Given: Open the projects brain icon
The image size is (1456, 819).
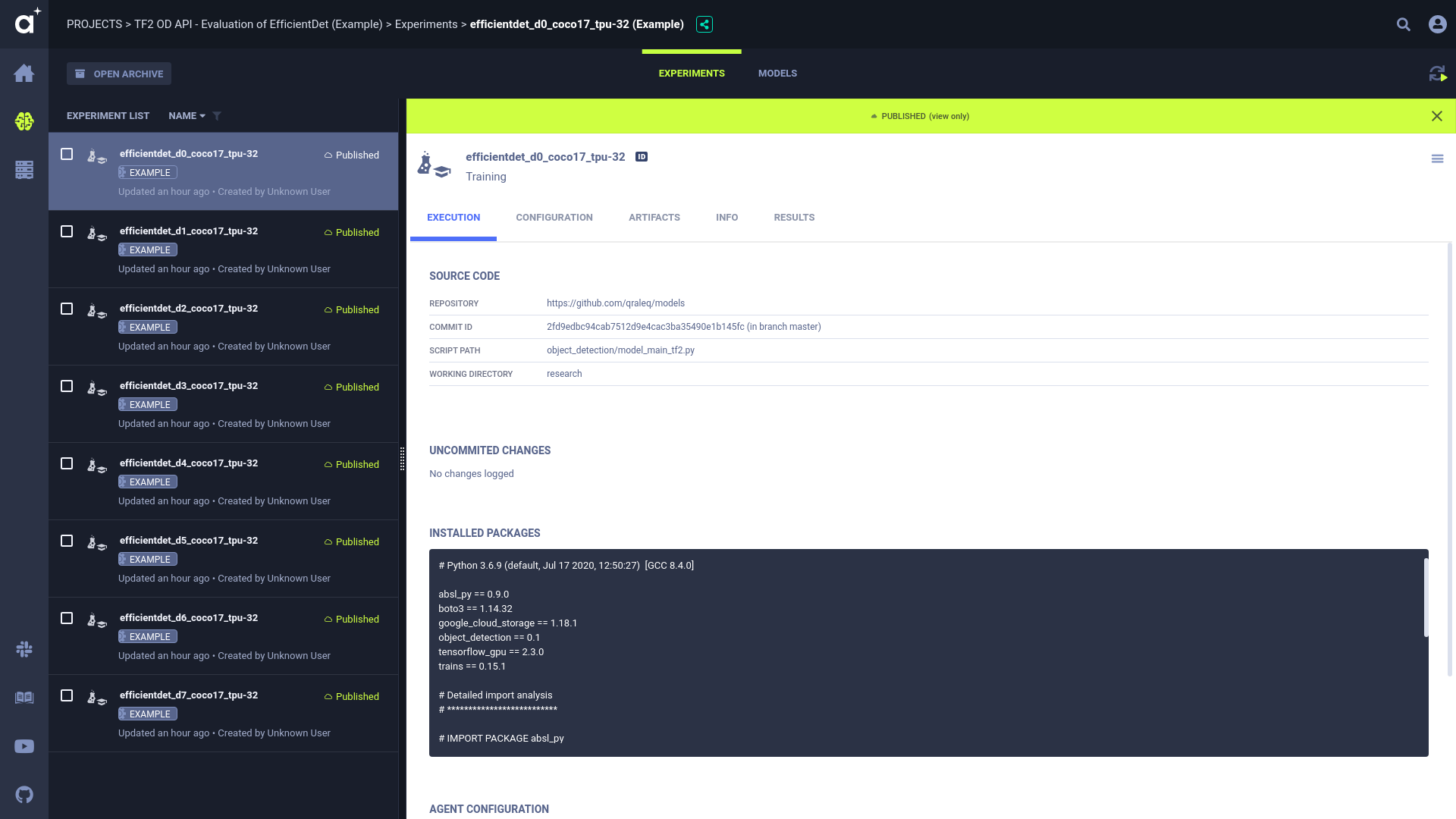Looking at the screenshot, I should pyautogui.click(x=24, y=121).
